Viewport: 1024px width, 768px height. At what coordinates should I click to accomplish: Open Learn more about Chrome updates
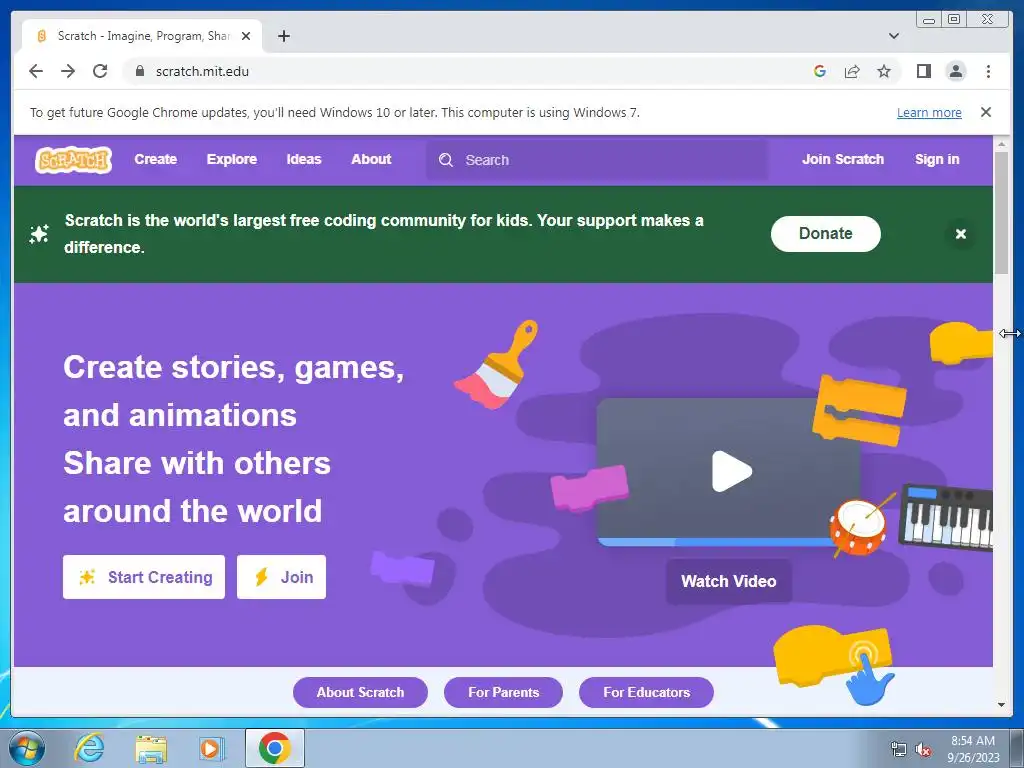[x=929, y=112]
